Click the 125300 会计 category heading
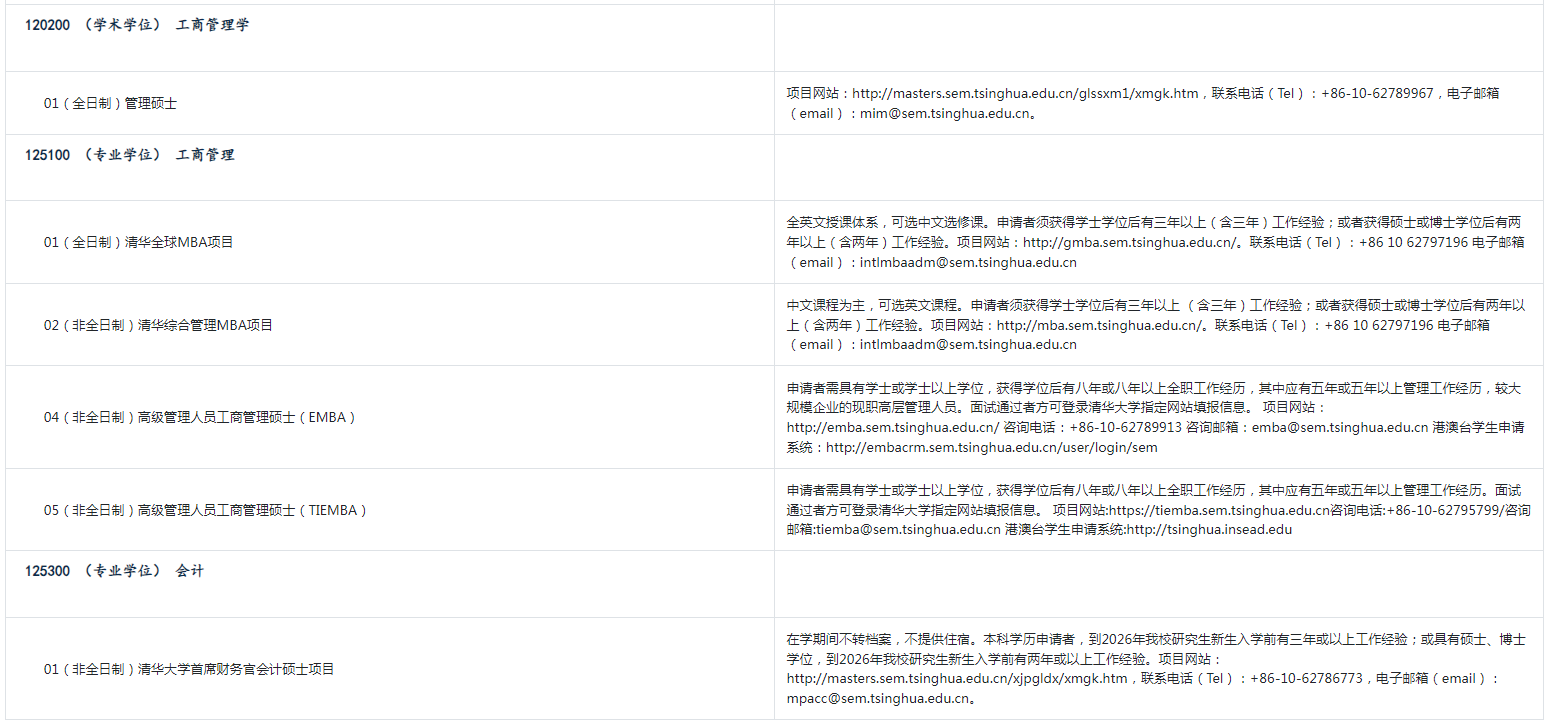The image size is (1550, 725). pos(115,571)
